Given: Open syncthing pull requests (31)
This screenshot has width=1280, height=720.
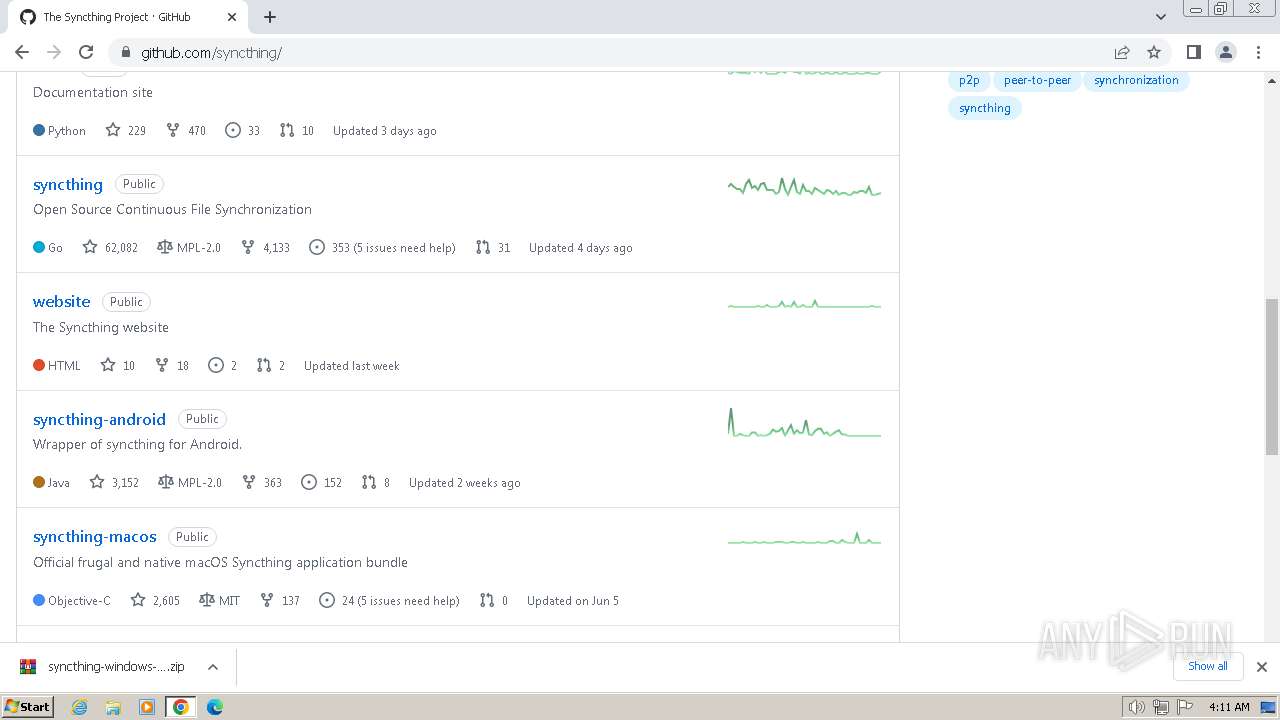Looking at the screenshot, I should 493,248.
